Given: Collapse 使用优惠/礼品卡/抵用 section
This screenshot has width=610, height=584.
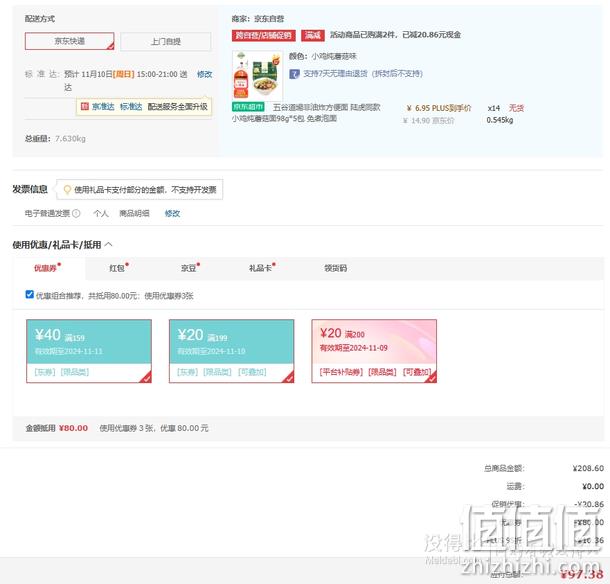Looking at the screenshot, I should [x=109, y=244].
